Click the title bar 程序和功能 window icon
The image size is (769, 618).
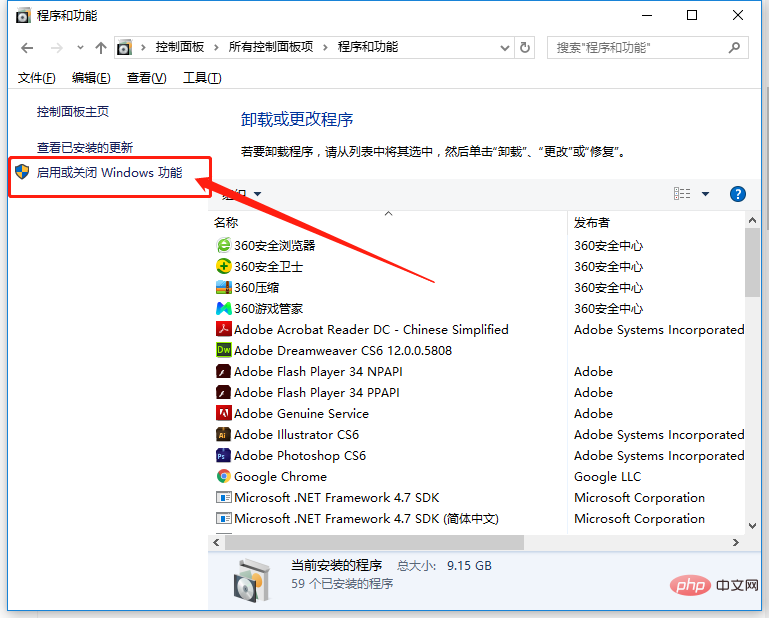click(23, 16)
